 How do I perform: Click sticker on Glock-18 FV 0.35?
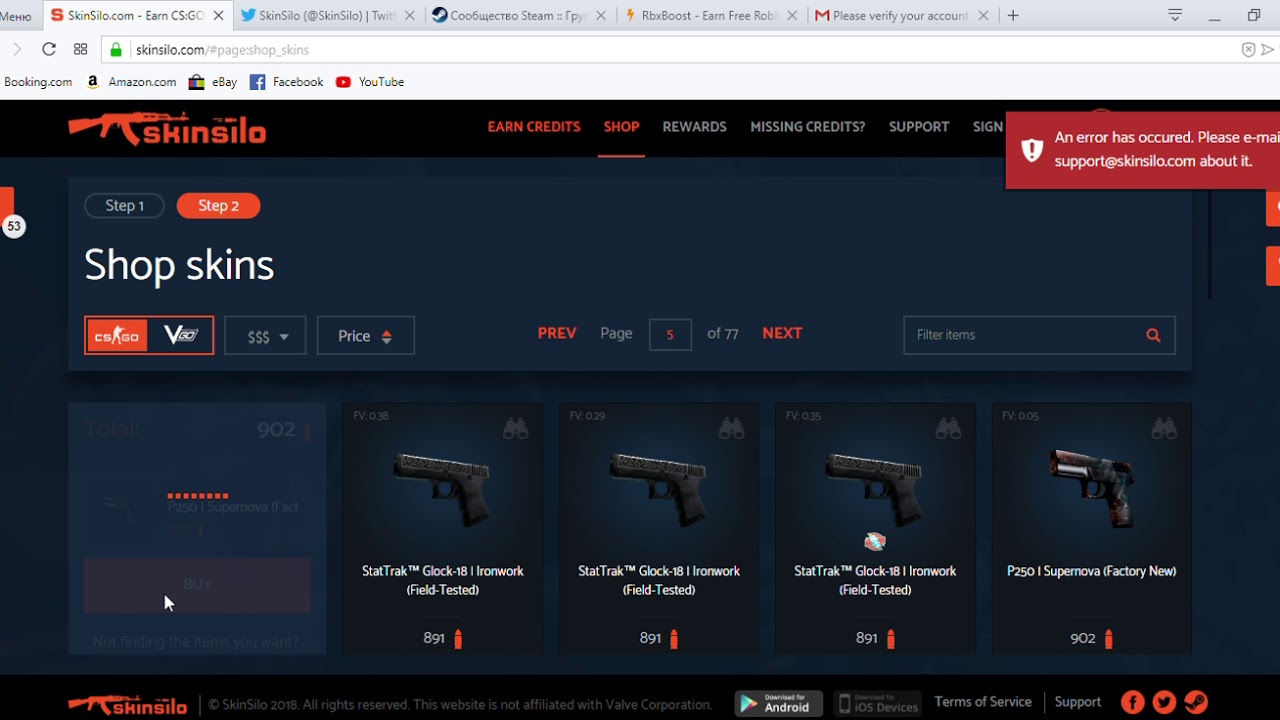coord(875,541)
